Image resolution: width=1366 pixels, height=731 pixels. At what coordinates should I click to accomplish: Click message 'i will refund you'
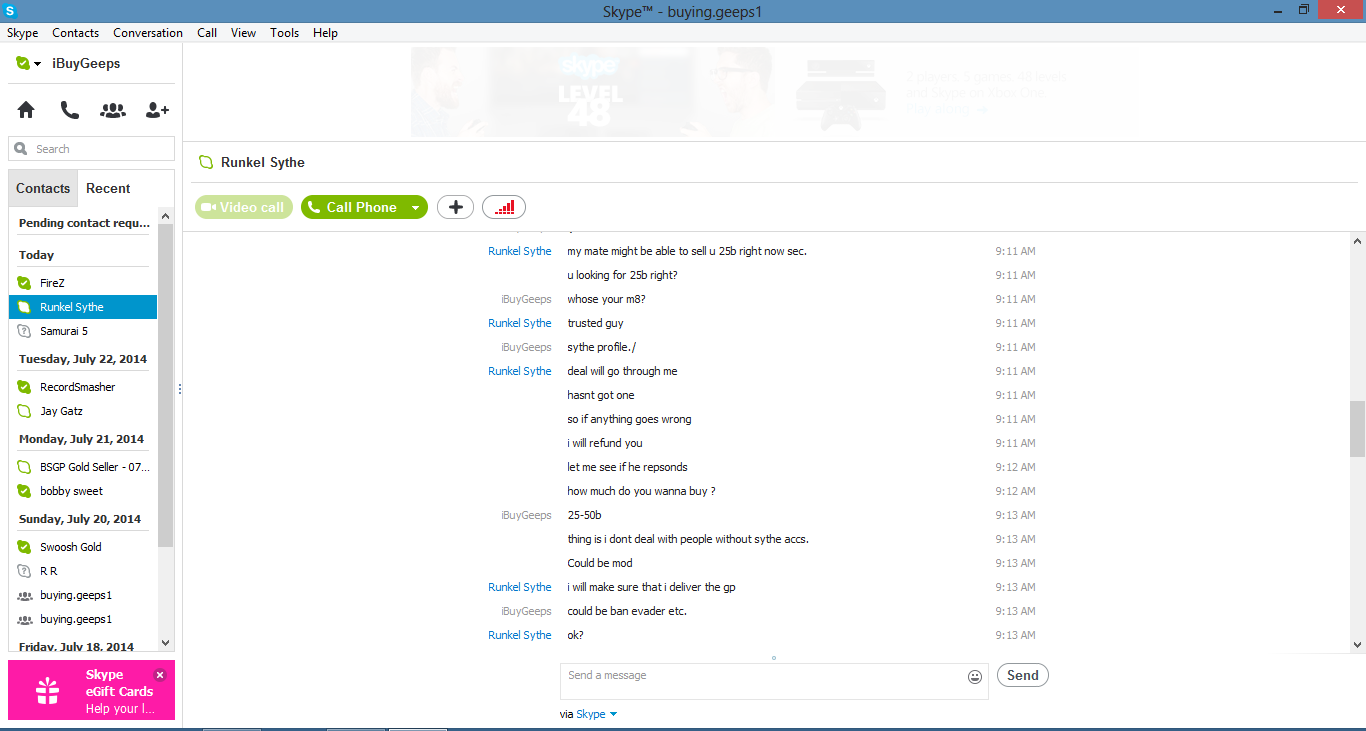[605, 443]
